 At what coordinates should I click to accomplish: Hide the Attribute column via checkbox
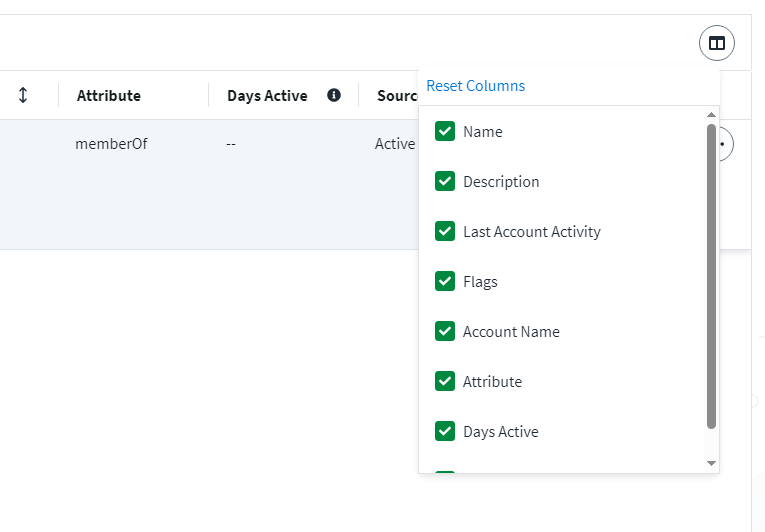coord(445,381)
